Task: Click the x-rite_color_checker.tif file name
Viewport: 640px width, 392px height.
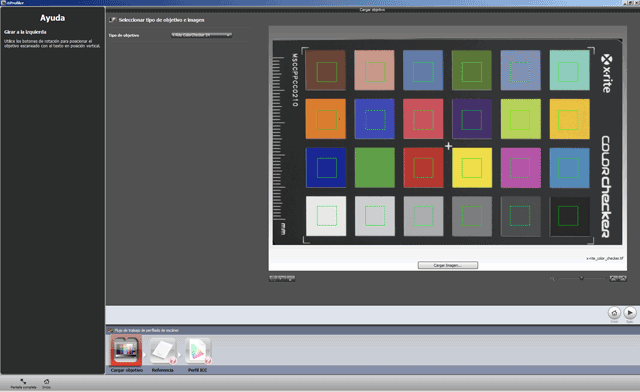Action: tap(605, 258)
